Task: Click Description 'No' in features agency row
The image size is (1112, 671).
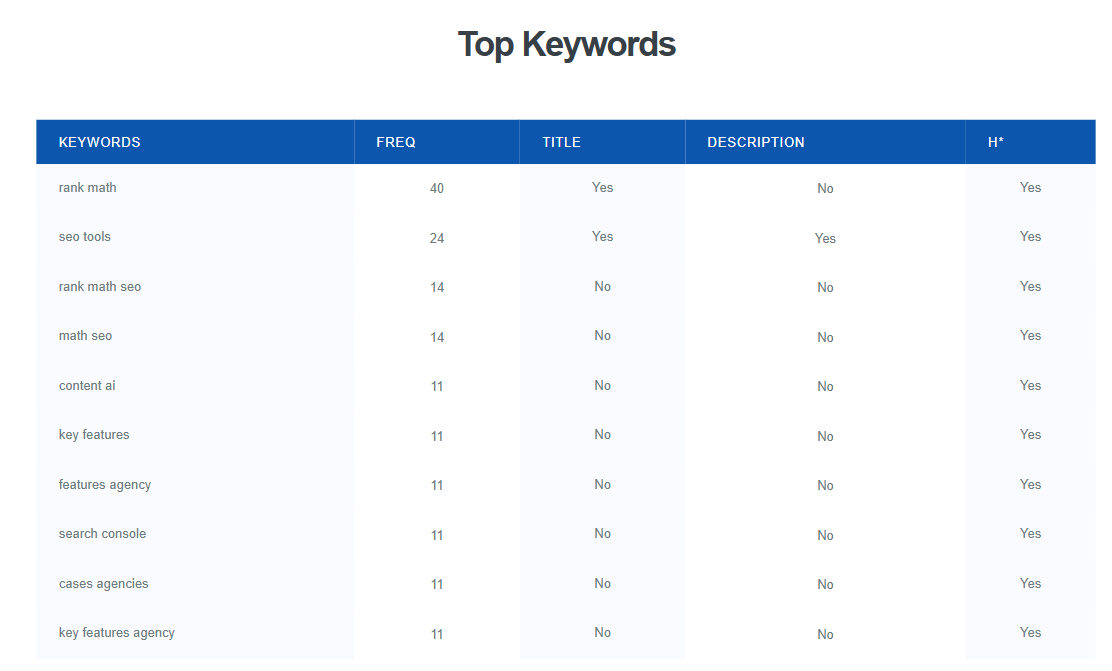Action: 825,485
